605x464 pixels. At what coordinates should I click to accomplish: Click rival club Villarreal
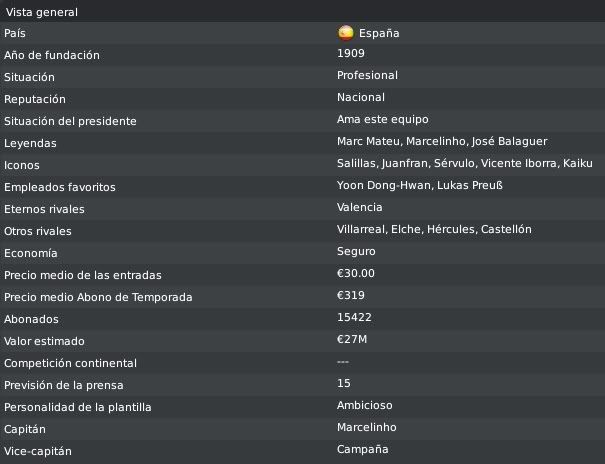(360, 229)
